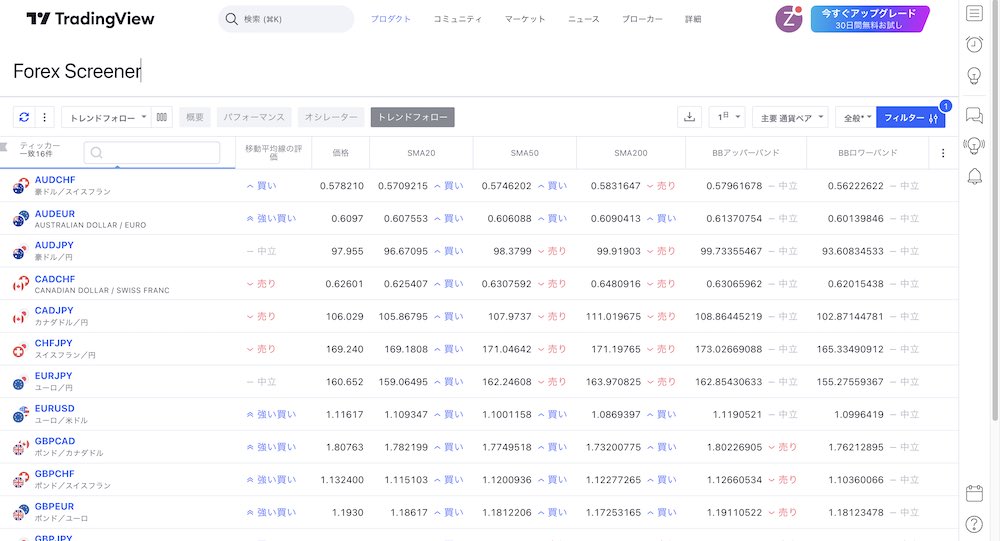The height and width of the screenshot is (541, 1000).
Task: Open the EURJPY ticker link
Action: coord(54,376)
